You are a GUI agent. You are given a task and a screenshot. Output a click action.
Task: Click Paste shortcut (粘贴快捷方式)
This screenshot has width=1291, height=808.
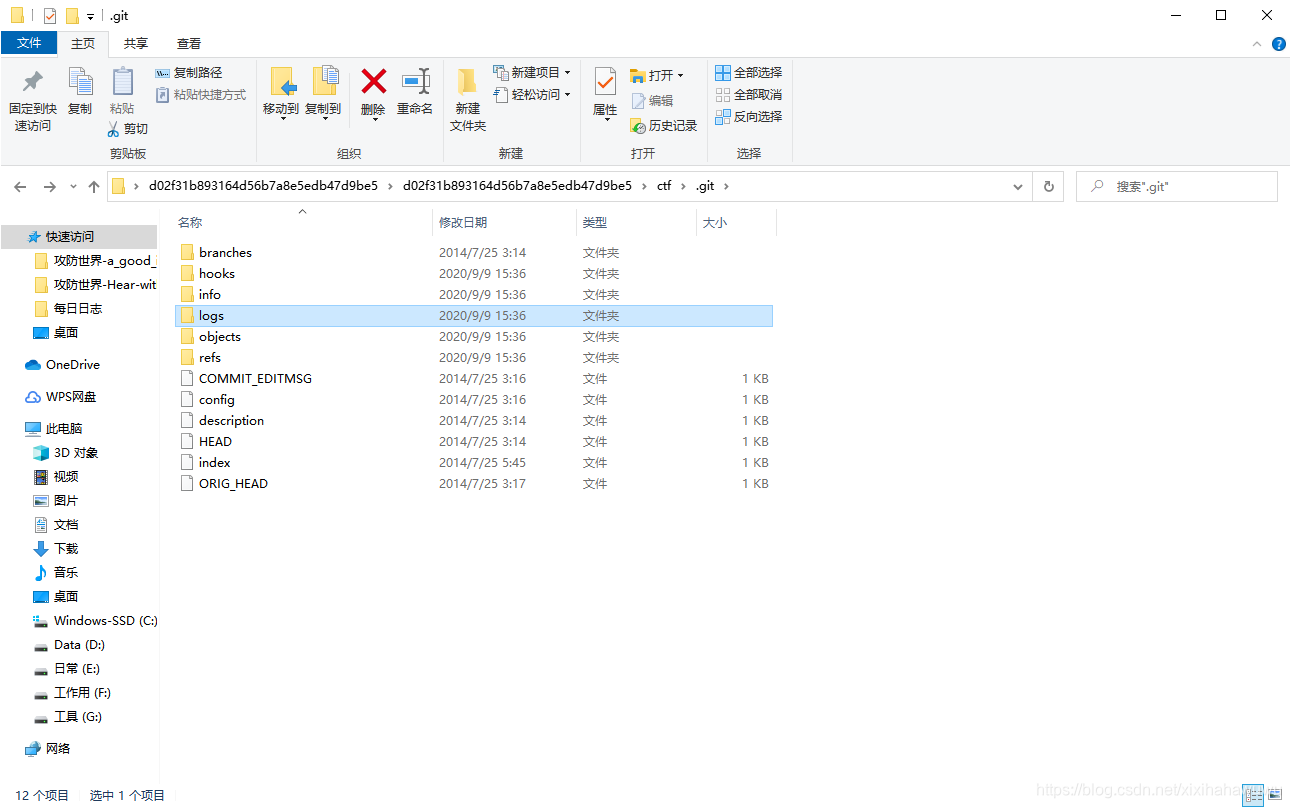click(x=201, y=95)
